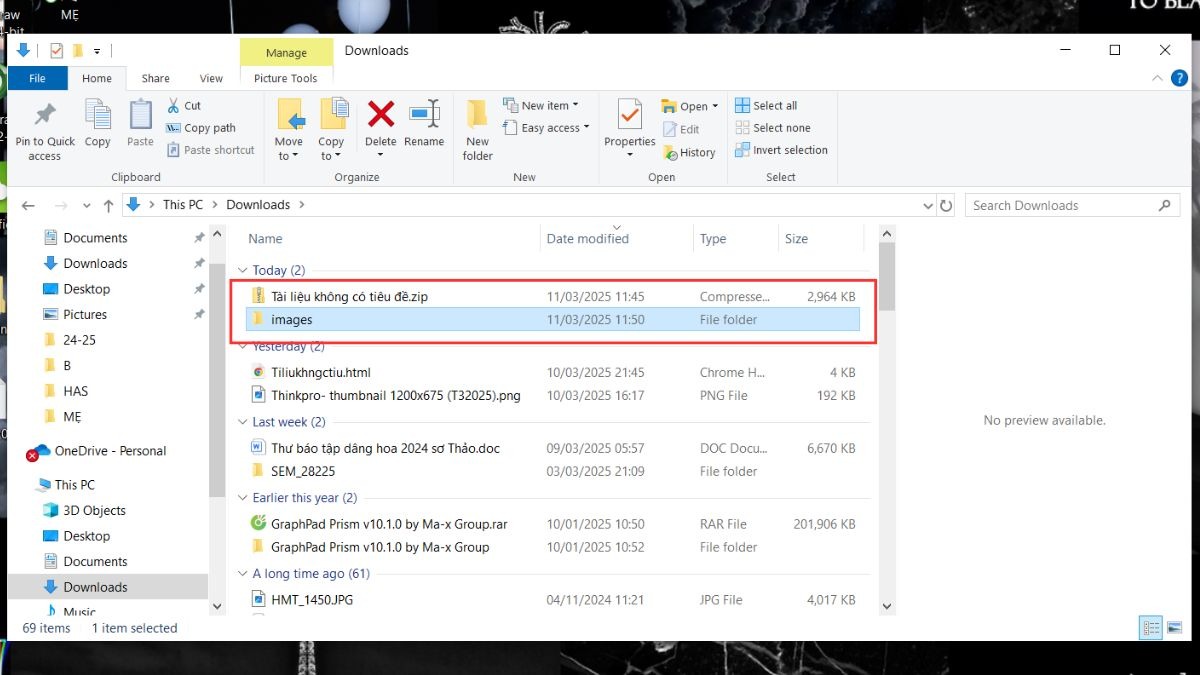Select This PC in navigation pane
The width and height of the screenshot is (1200, 675).
click(x=75, y=485)
